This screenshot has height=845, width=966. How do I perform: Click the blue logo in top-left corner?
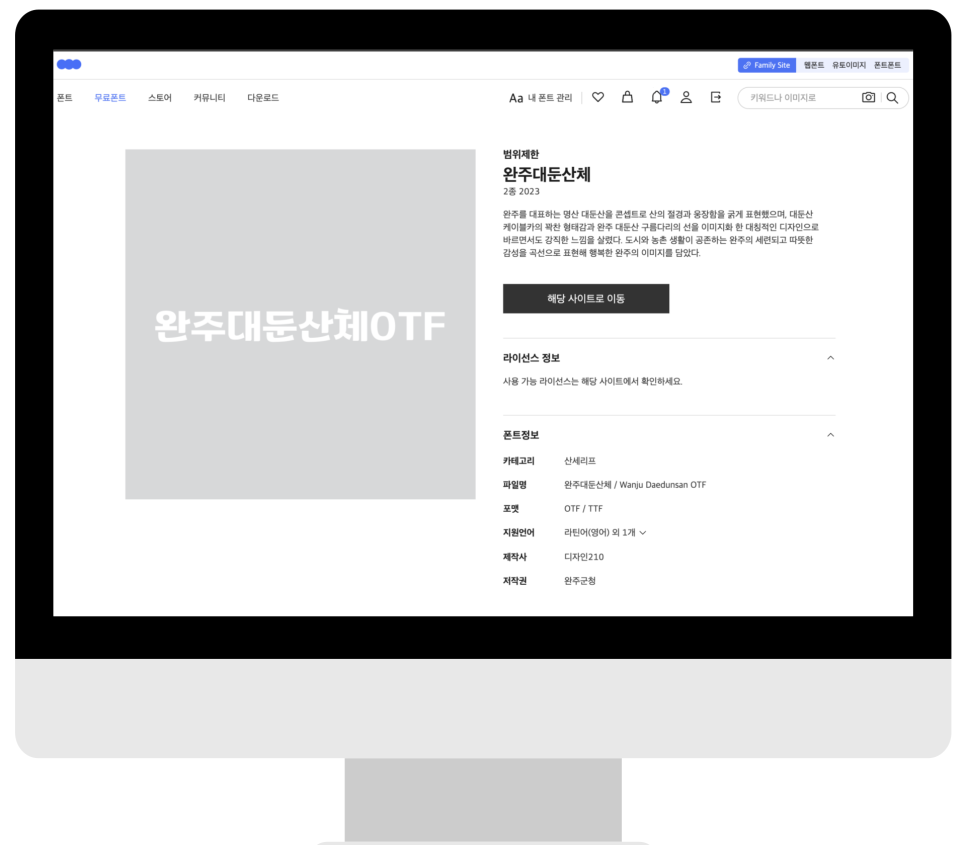(x=69, y=65)
